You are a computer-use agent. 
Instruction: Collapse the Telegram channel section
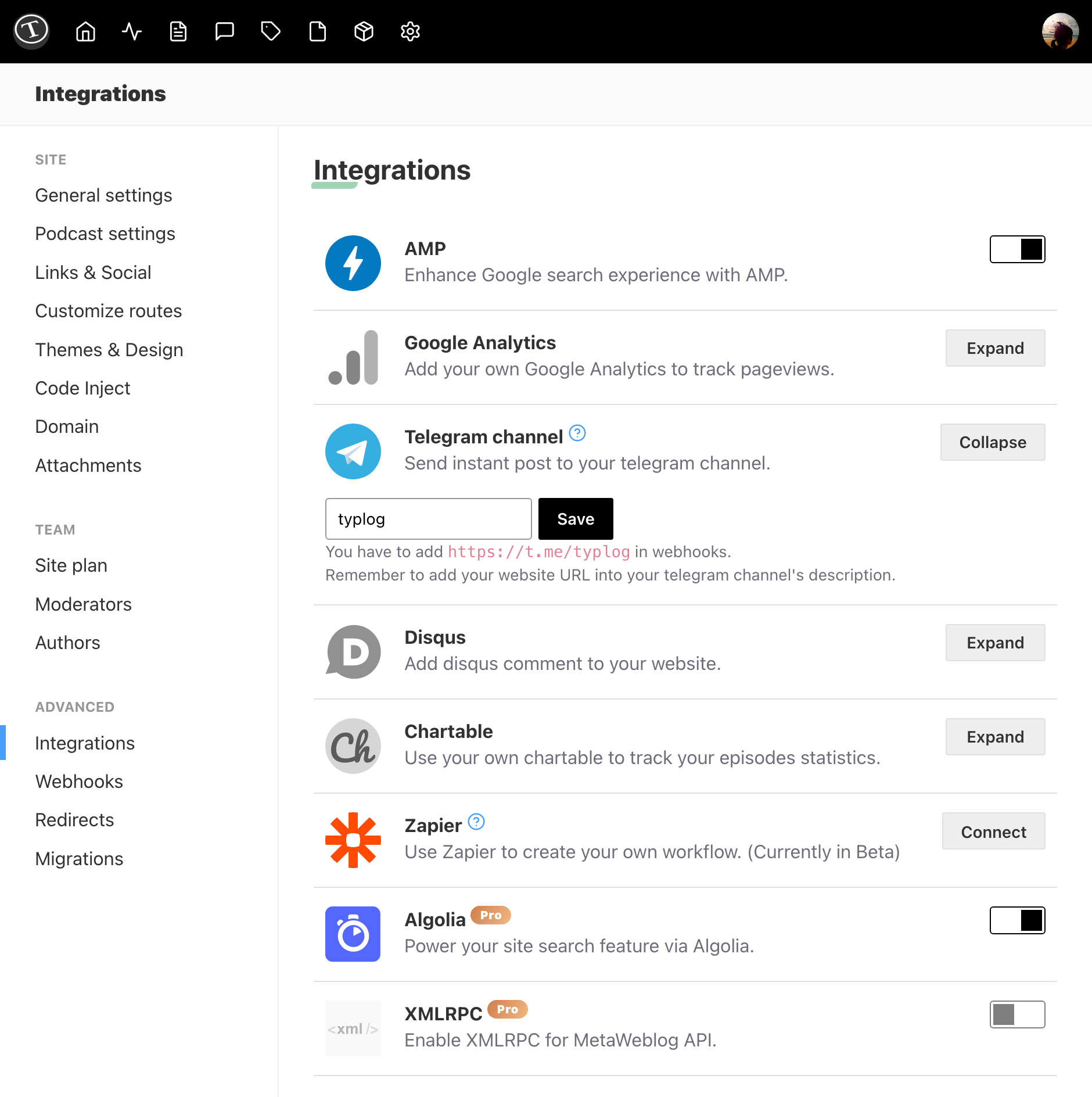tap(993, 442)
